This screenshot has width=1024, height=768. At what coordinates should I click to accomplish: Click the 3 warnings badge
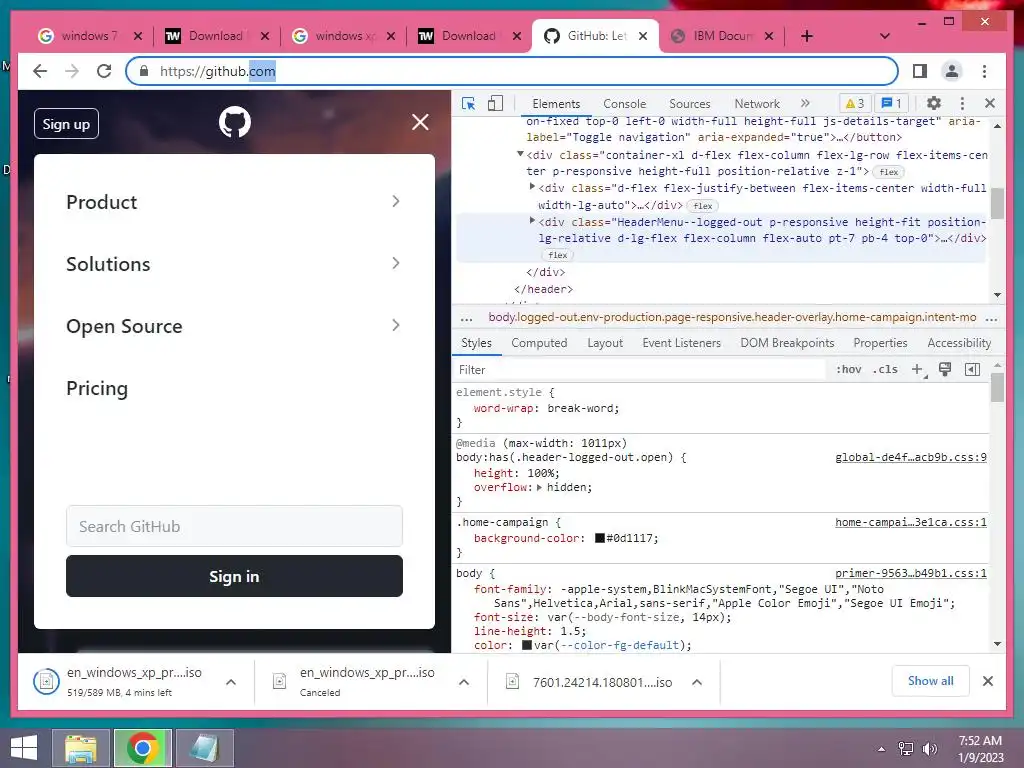[x=854, y=103]
